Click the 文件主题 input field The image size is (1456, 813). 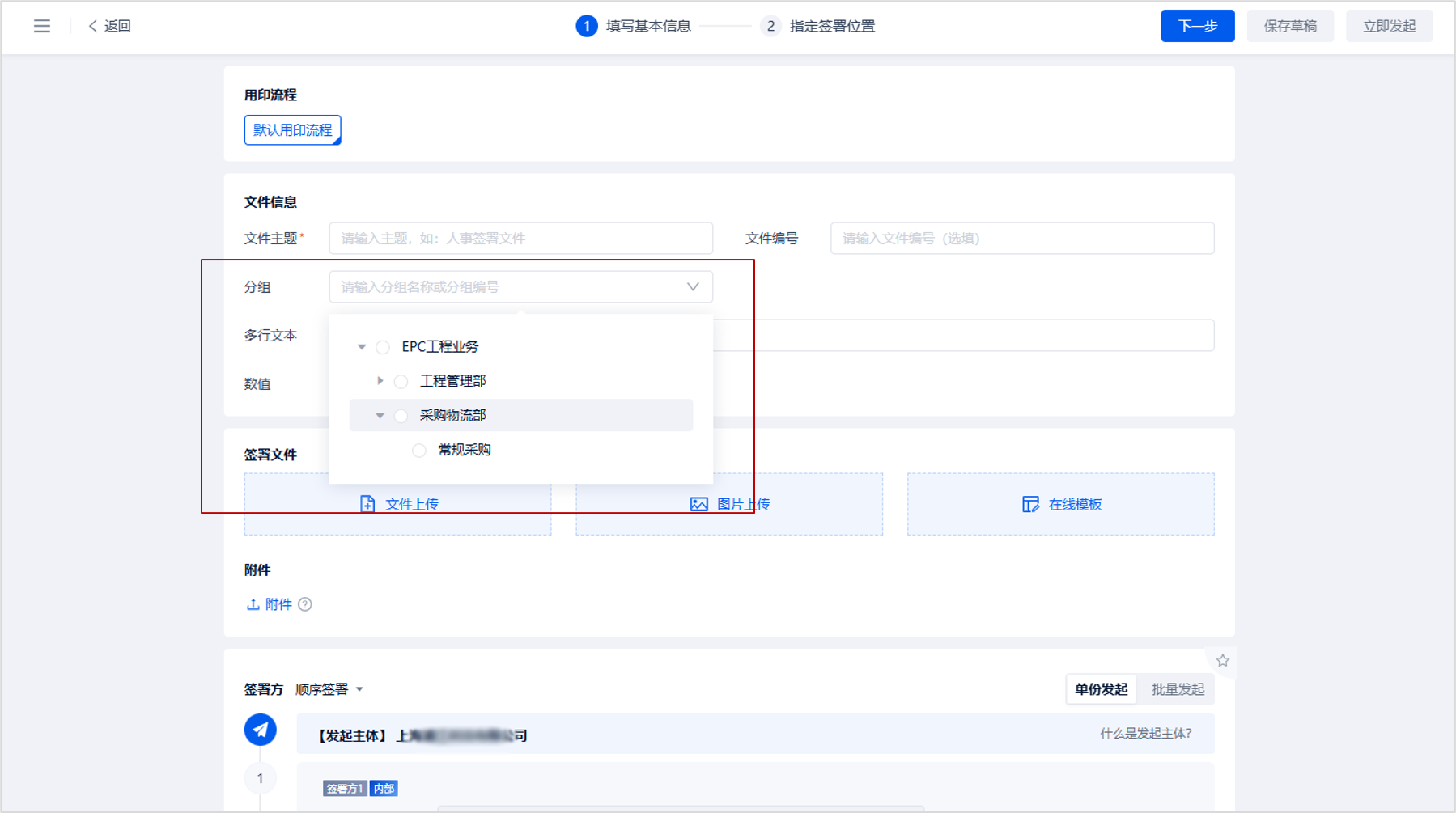[x=520, y=239]
